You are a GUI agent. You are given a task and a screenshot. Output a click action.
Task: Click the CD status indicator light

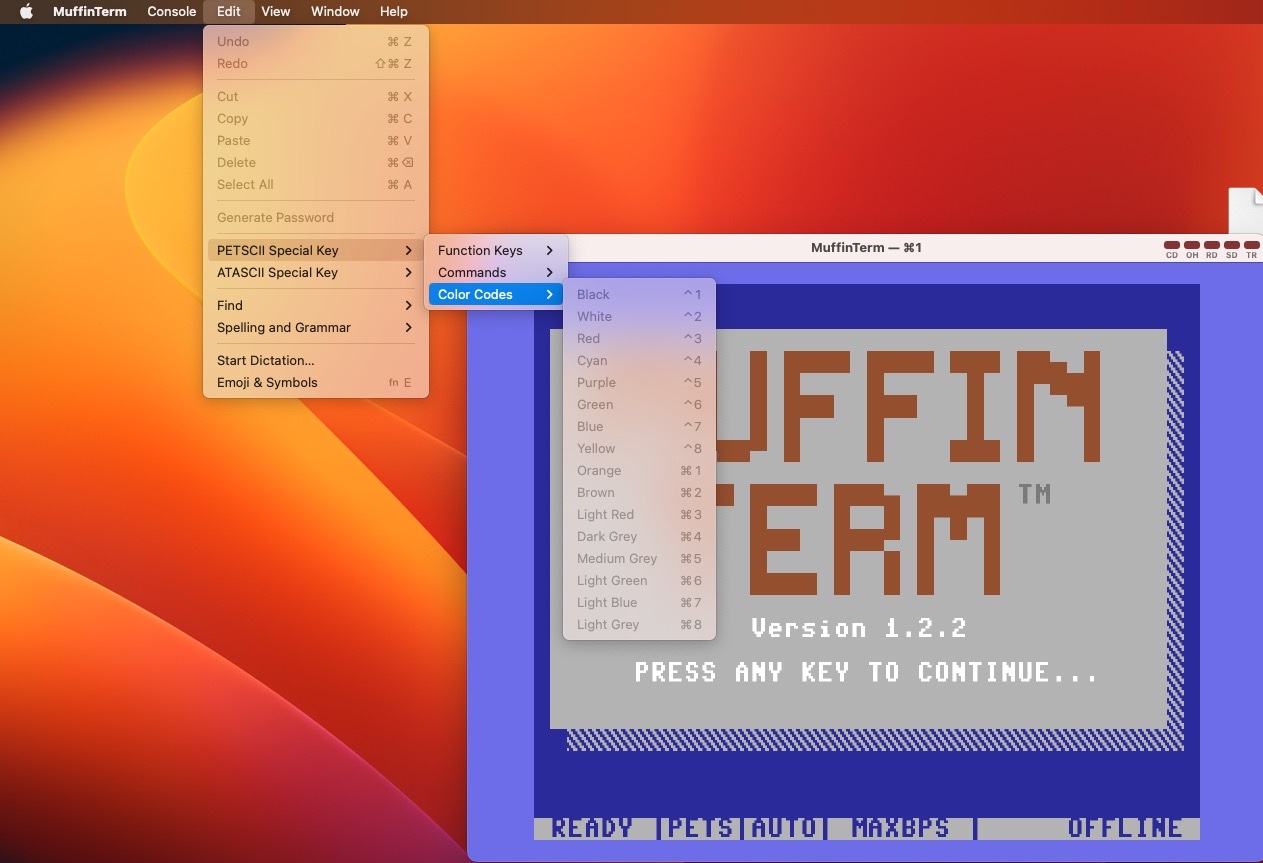click(1172, 245)
